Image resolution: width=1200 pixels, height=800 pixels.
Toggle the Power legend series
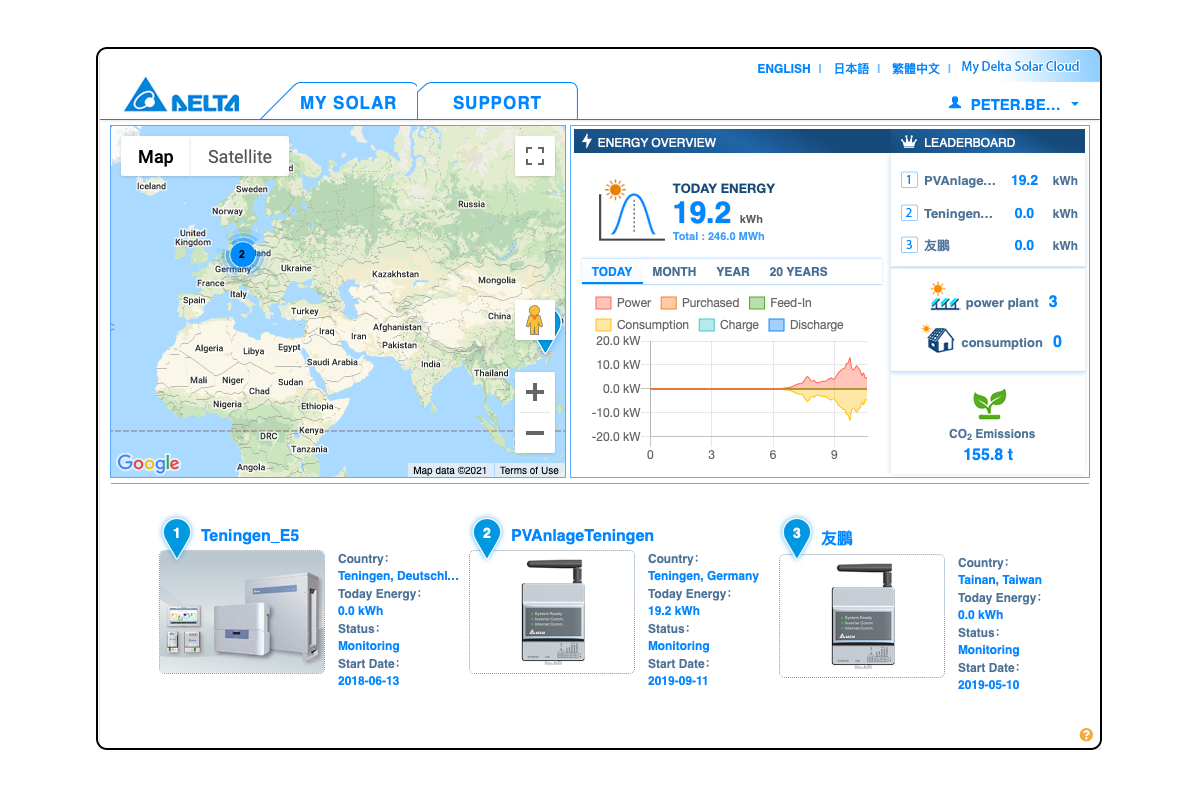tap(623, 303)
